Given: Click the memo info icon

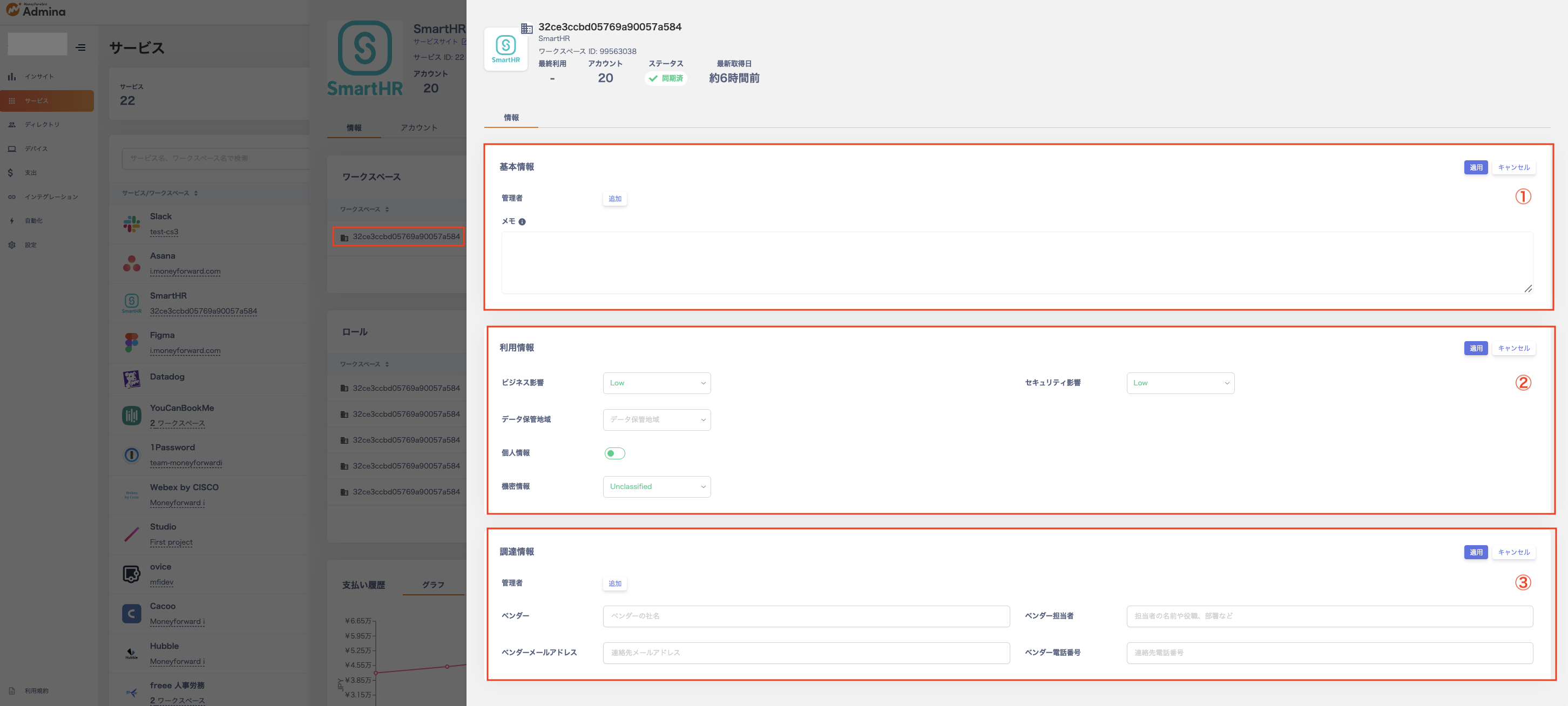Looking at the screenshot, I should [522, 222].
